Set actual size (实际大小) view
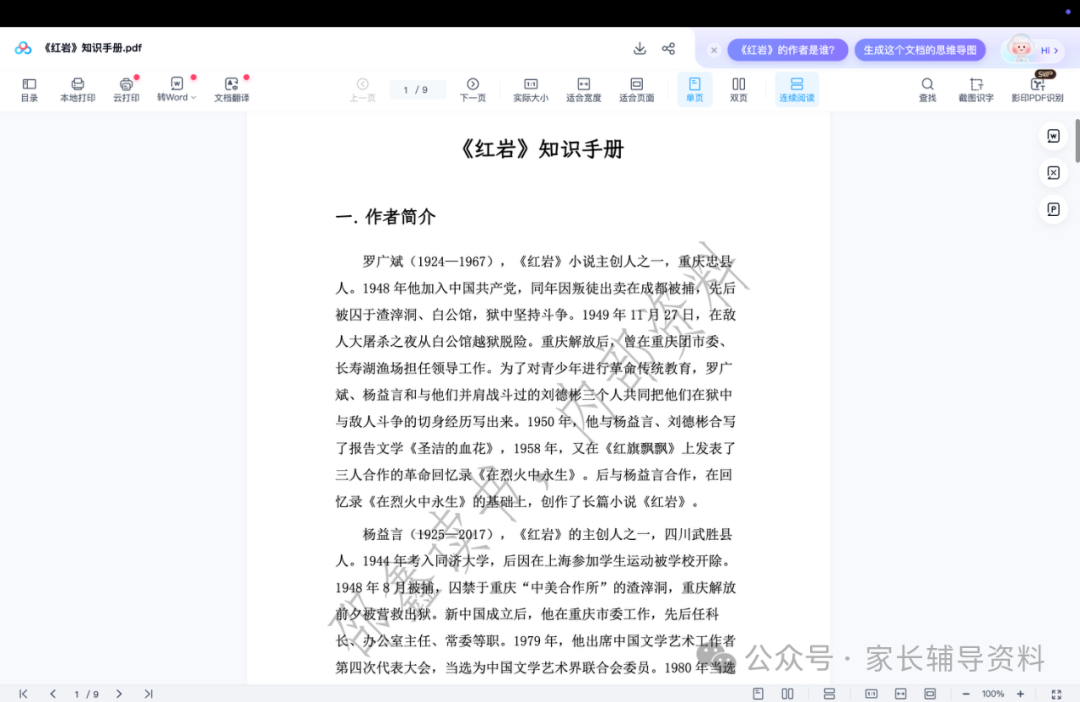Screen dimensions: 1080x702 coord(530,90)
